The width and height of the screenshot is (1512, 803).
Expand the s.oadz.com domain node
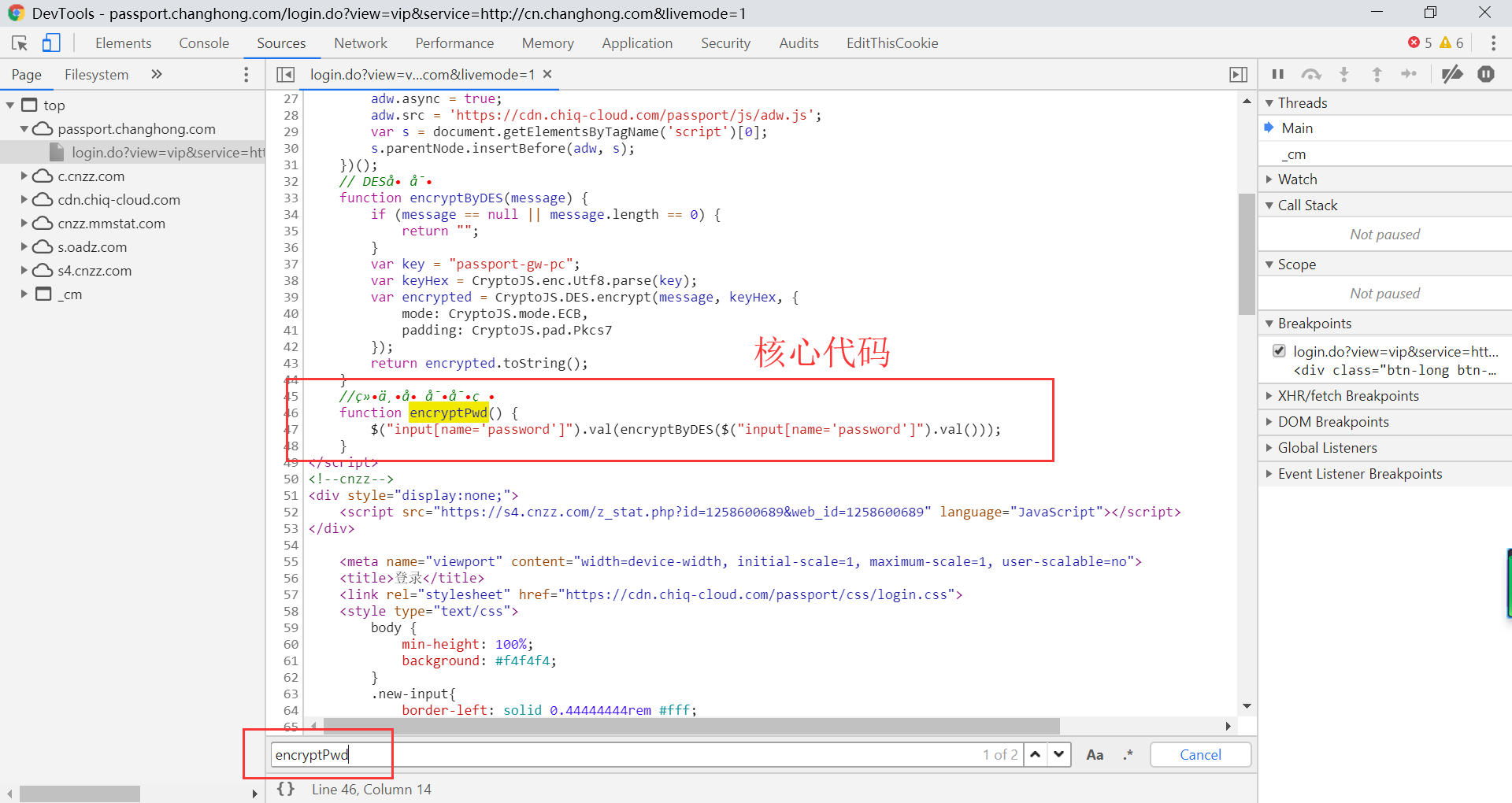pos(24,247)
